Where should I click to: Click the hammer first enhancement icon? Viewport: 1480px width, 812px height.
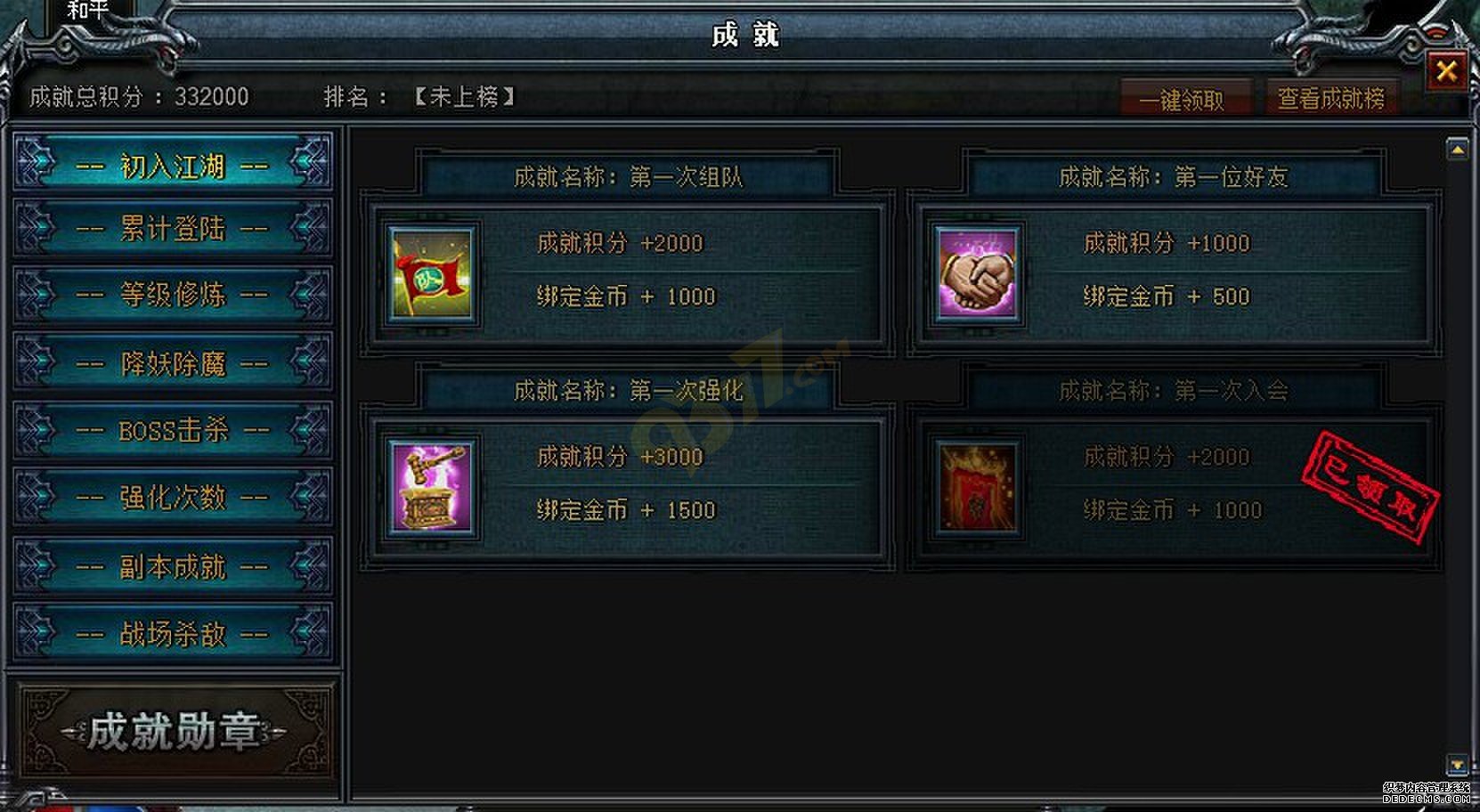[x=431, y=489]
